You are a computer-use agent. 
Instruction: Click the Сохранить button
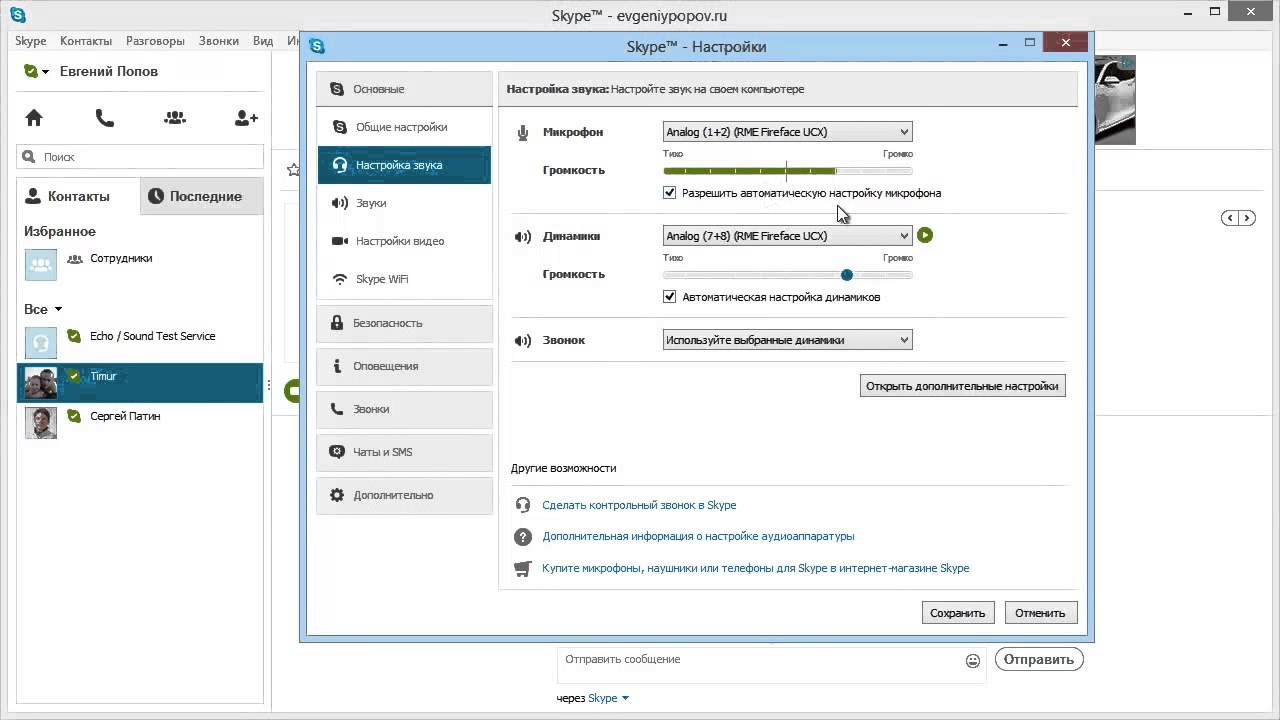click(x=958, y=613)
